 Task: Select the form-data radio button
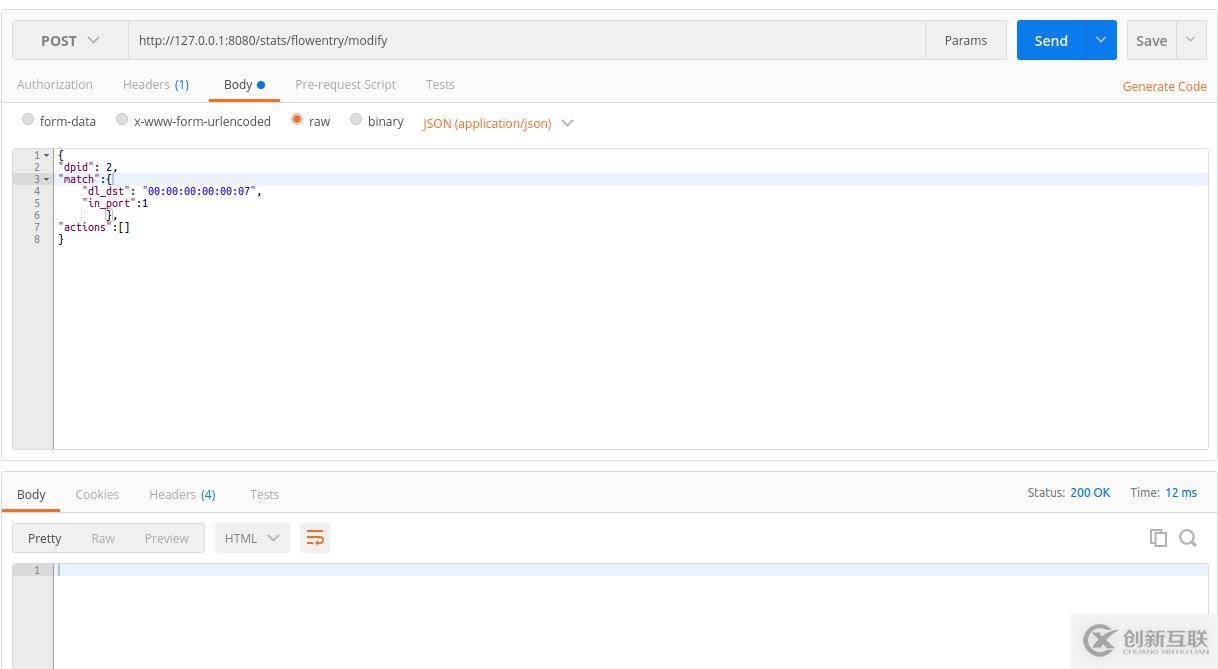28,120
